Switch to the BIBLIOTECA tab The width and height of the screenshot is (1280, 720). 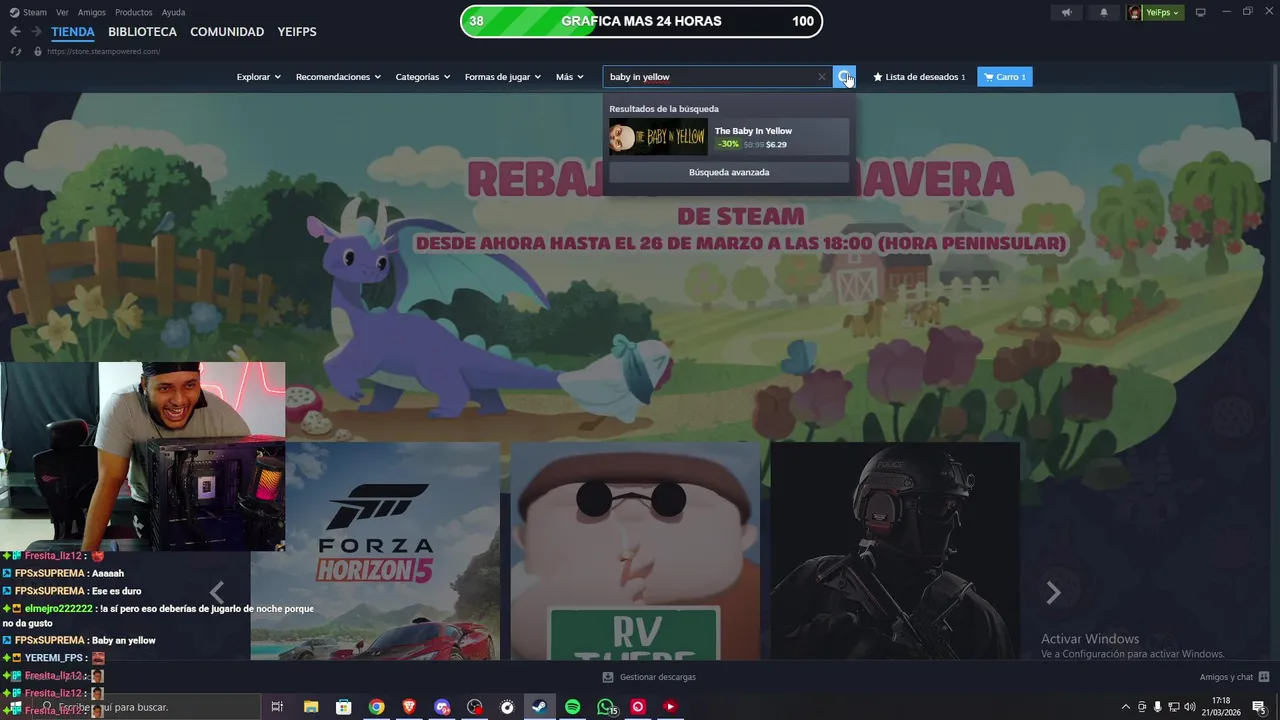click(142, 32)
